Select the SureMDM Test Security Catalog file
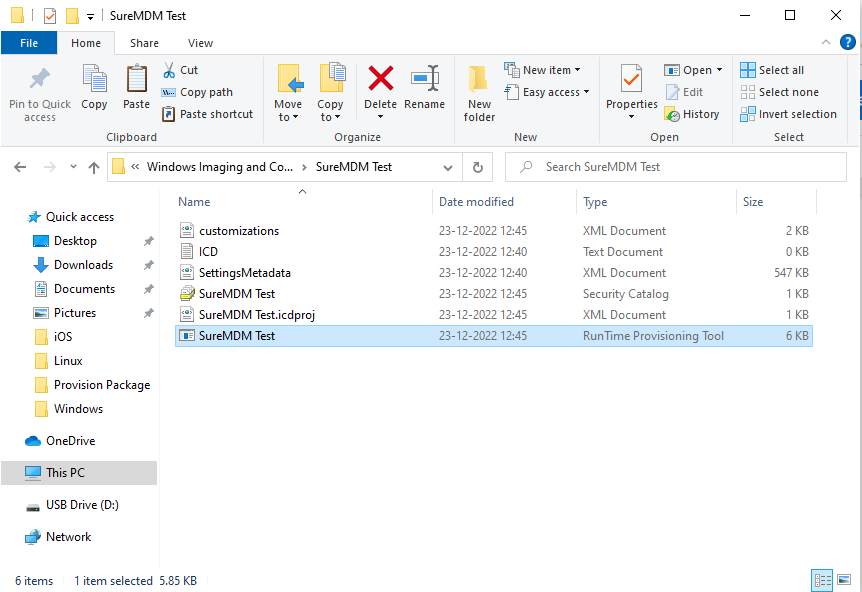Screen dimensions: 862x592 click(x=493, y=294)
